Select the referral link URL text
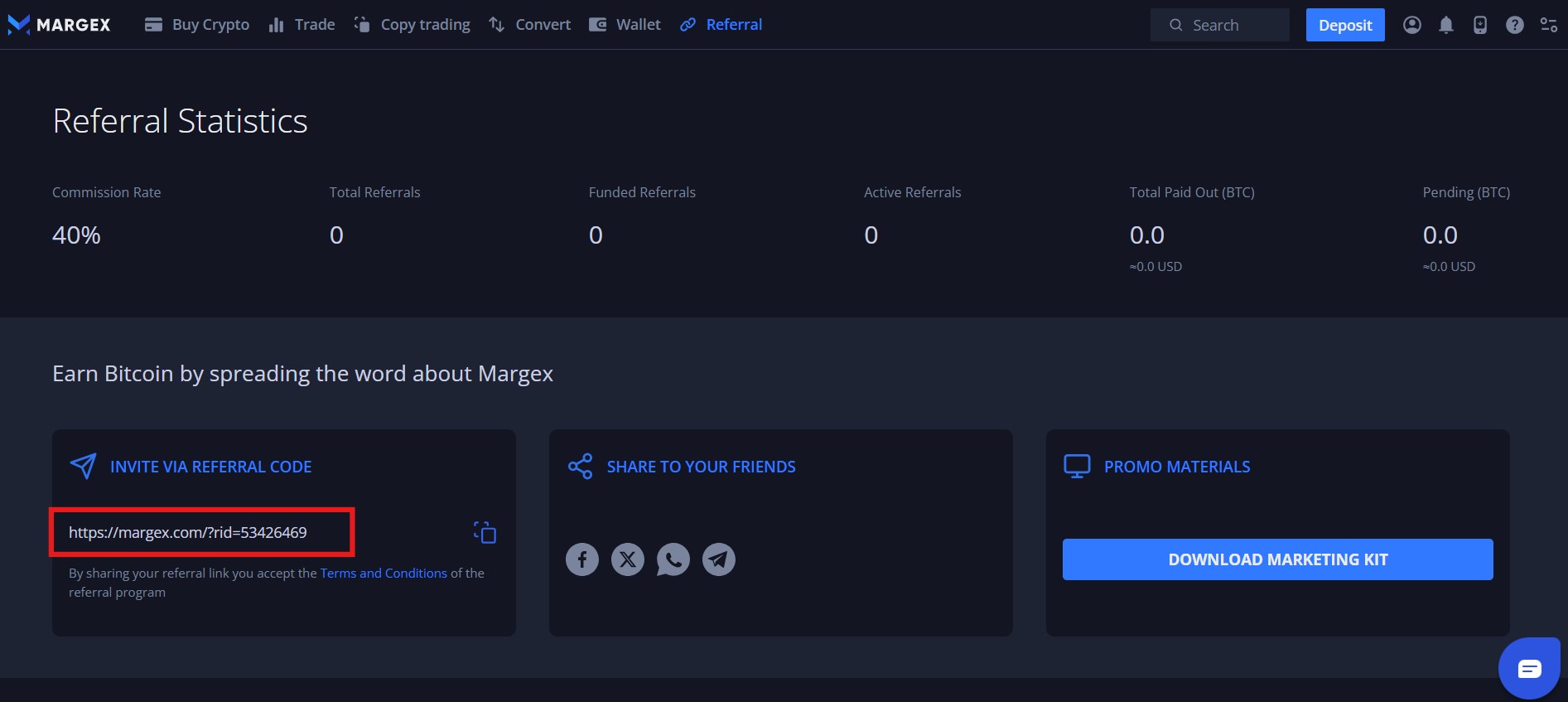1568x702 pixels. [x=188, y=532]
